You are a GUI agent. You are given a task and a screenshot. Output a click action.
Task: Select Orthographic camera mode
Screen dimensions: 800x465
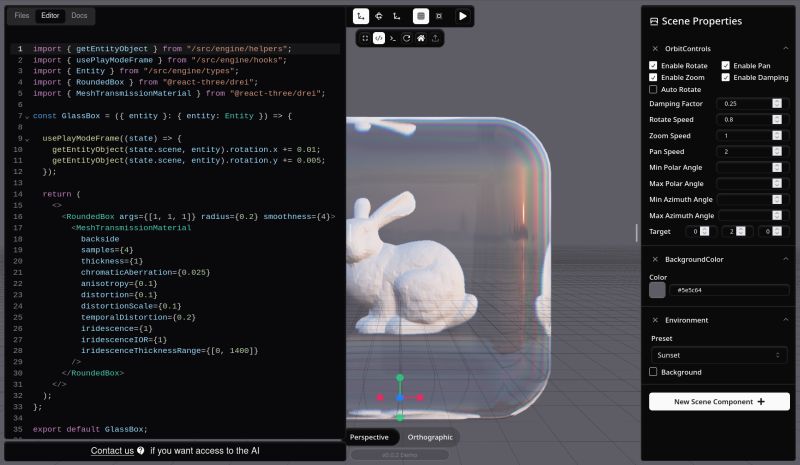pyautogui.click(x=430, y=437)
